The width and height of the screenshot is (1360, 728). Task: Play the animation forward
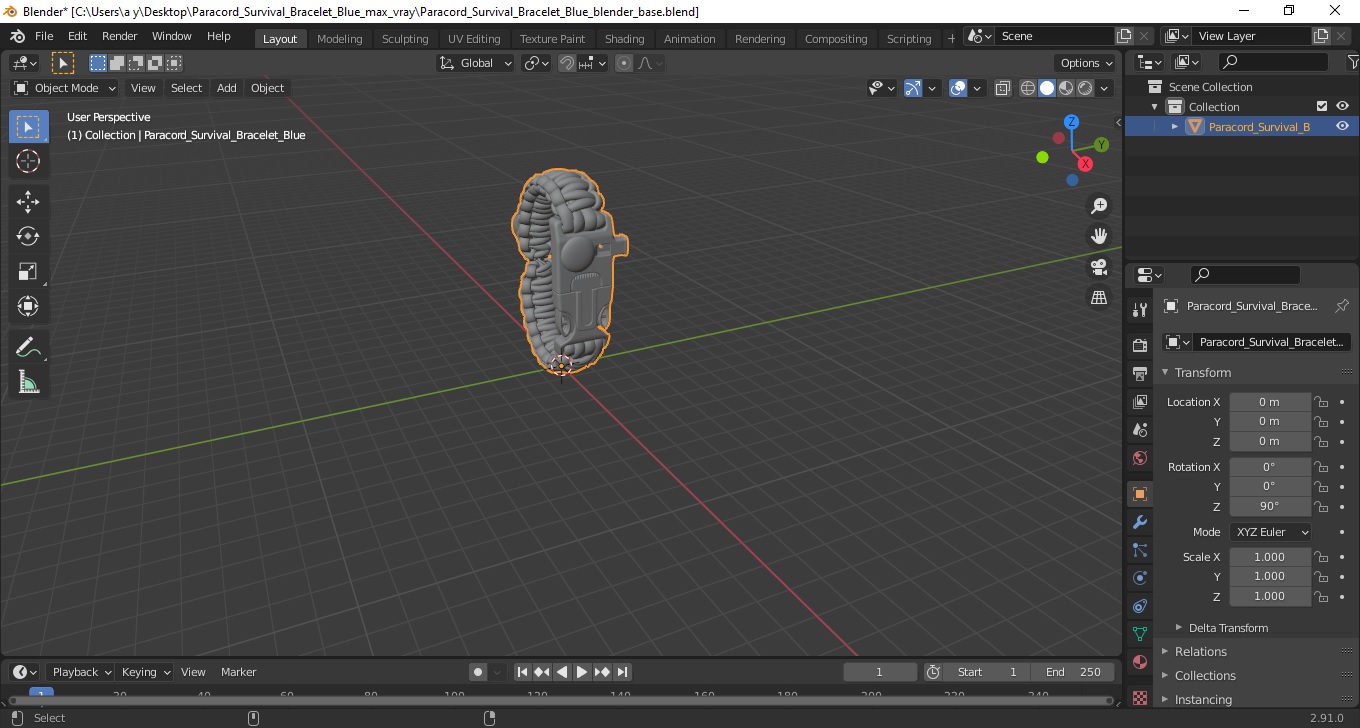[x=582, y=672]
